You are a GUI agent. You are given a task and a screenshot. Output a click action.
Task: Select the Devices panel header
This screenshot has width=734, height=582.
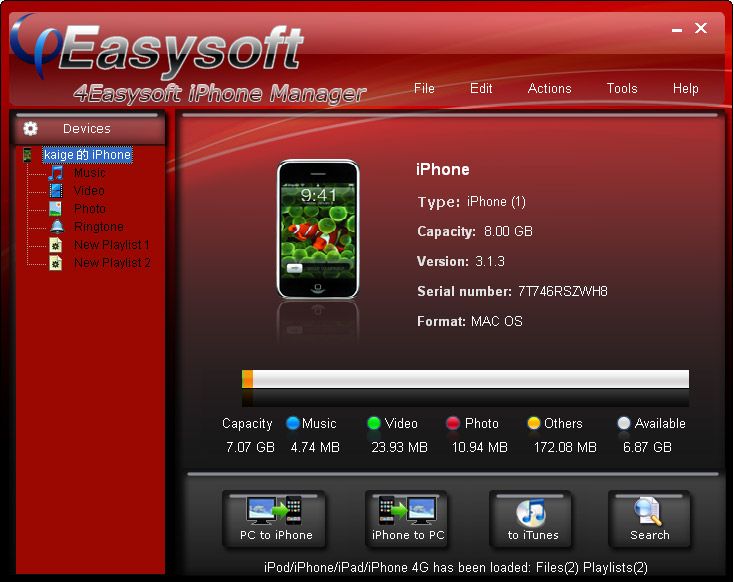tap(89, 129)
